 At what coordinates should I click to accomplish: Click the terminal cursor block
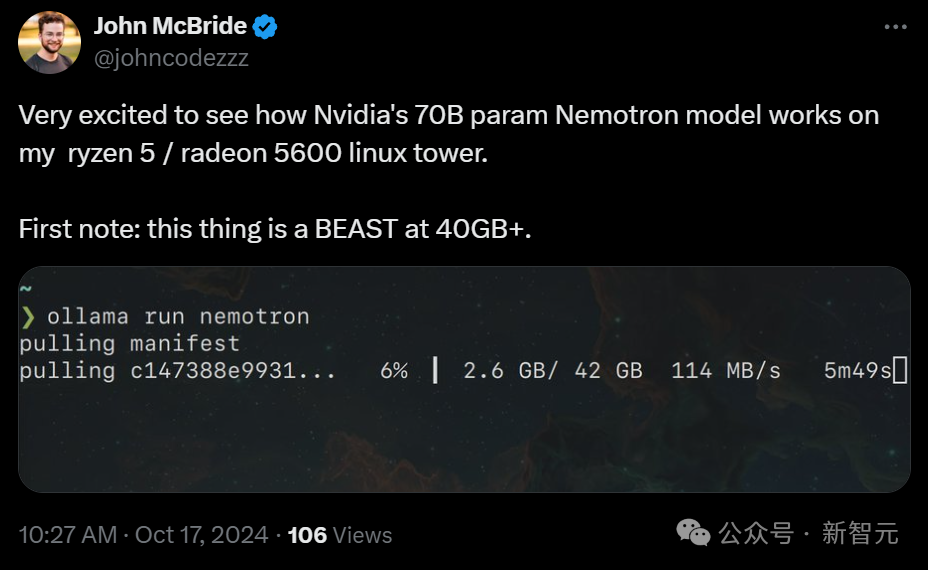click(900, 371)
